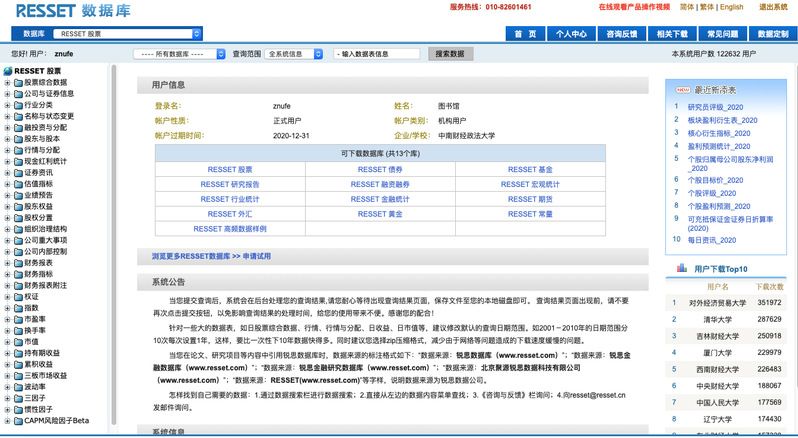Select the 三板市场收益 tree item label

pyautogui.click(x=45, y=375)
